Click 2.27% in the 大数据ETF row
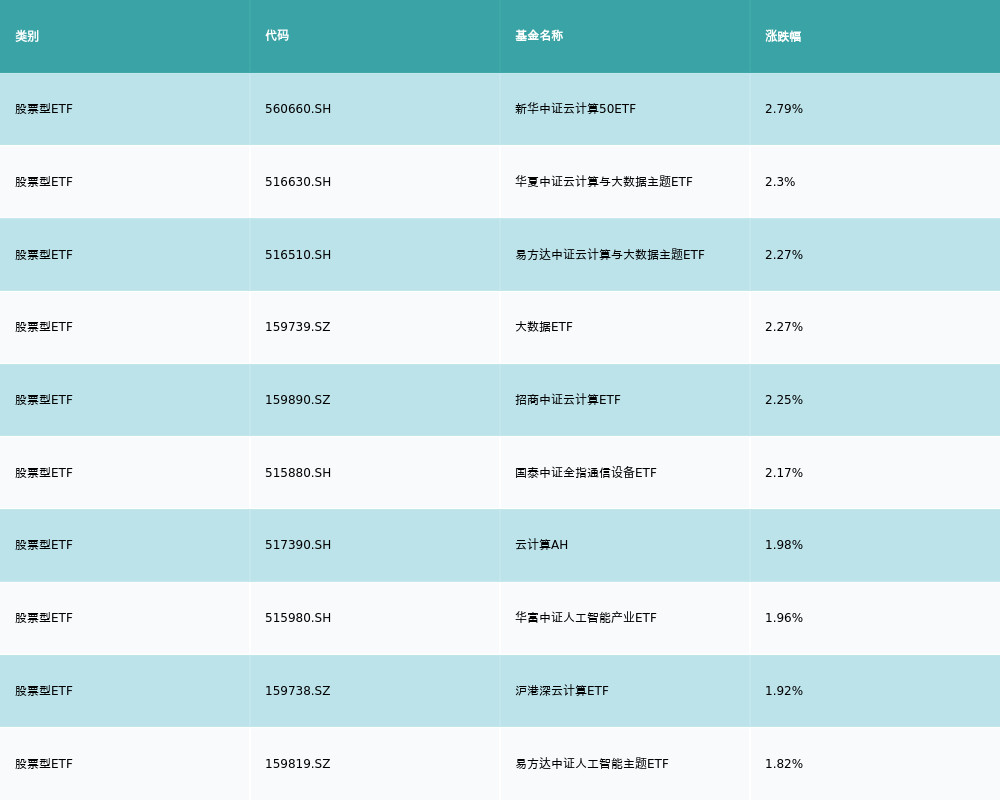The image size is (1000, 800). click(x=784, y=327)
